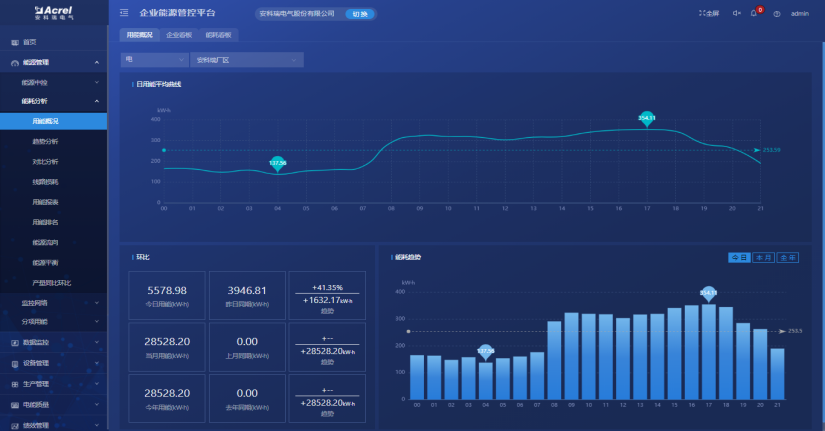This screenshot has height=431, width=825.
Task: Collapse sidebar with the hamburger menu icon
Action: 124,13
